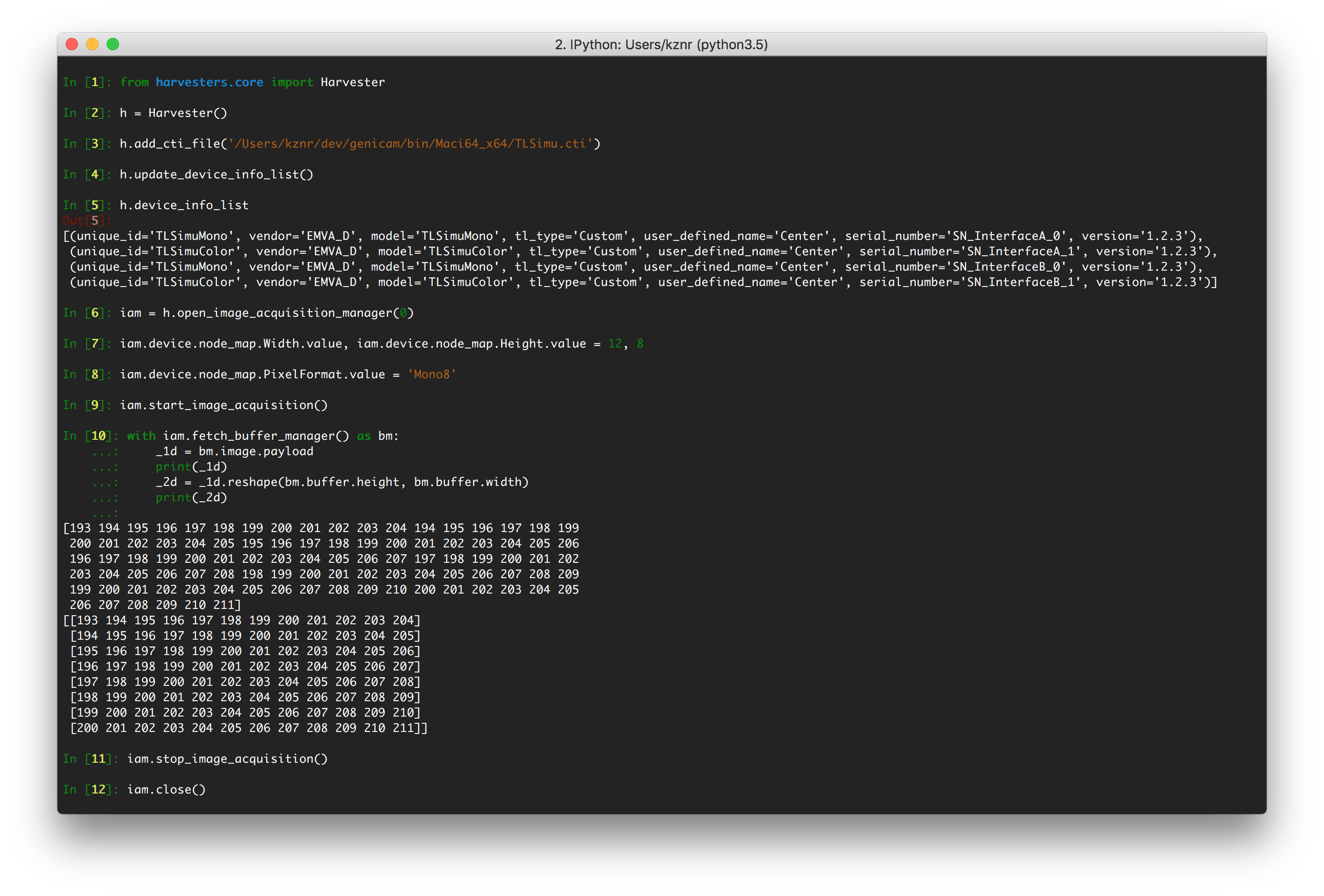The image size is (1324, 896).
Task: Click the 'Mono8' string in input 8
Action: [432, 374]
